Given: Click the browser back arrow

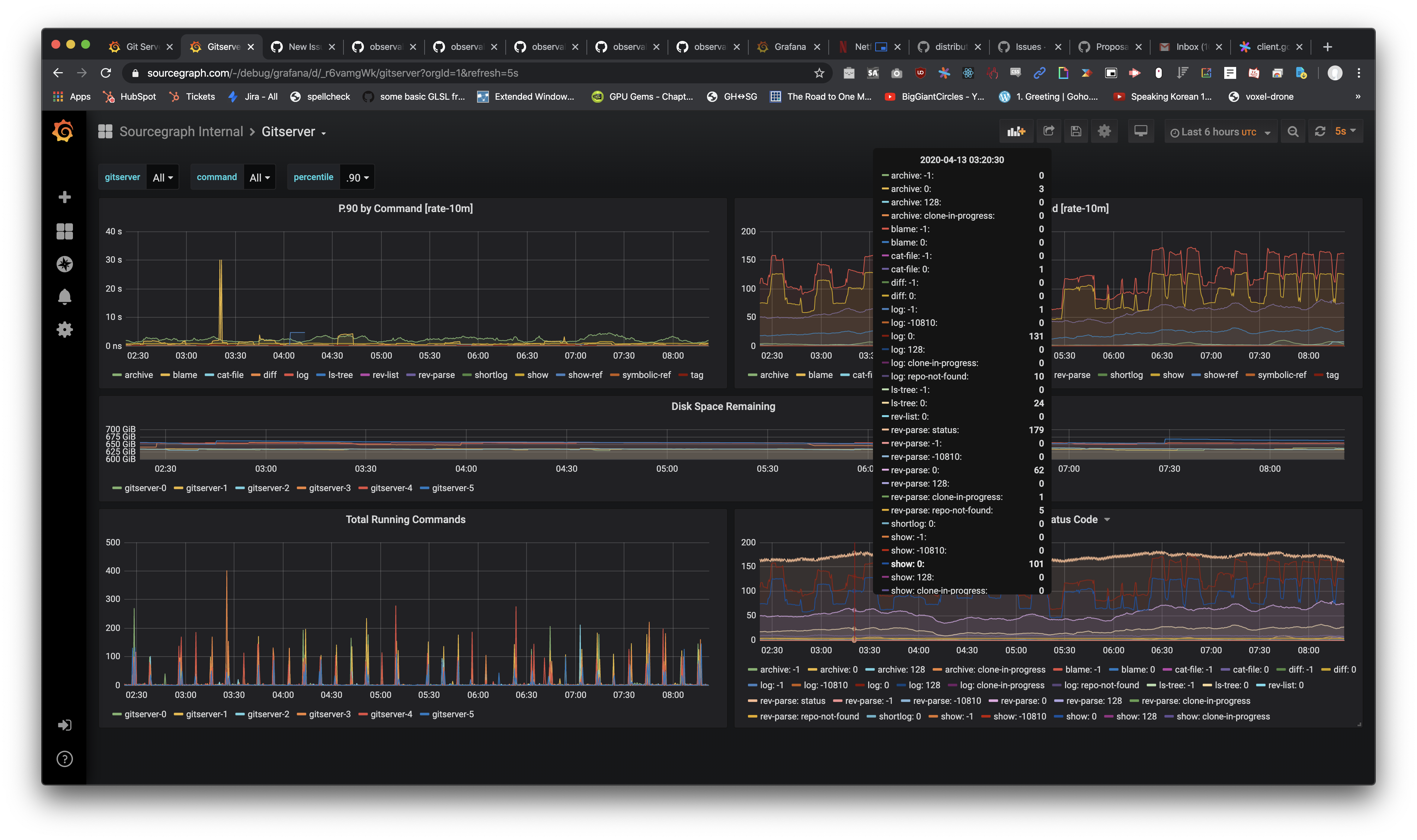Looking at the screenshot, I should (58, 73).
